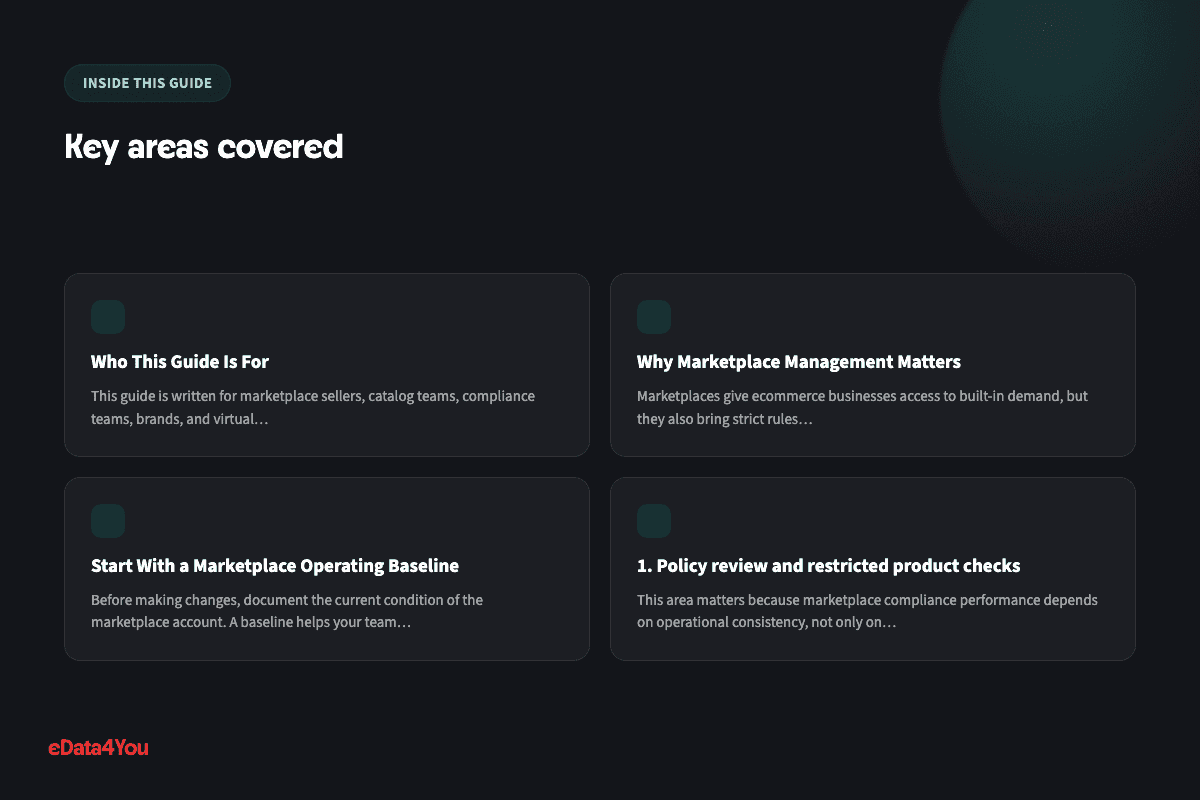Click the 'Inside This Guide' badge

point(147,83)
